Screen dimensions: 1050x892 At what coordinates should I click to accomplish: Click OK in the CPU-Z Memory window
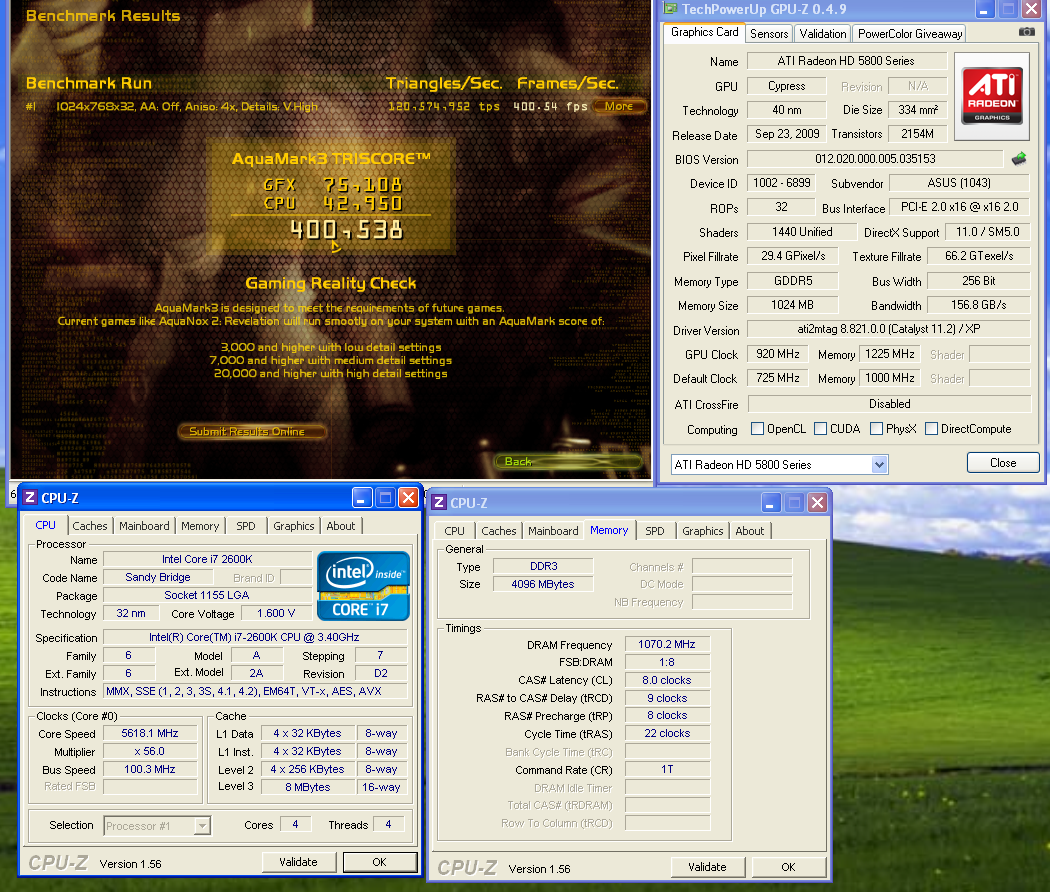788,867
